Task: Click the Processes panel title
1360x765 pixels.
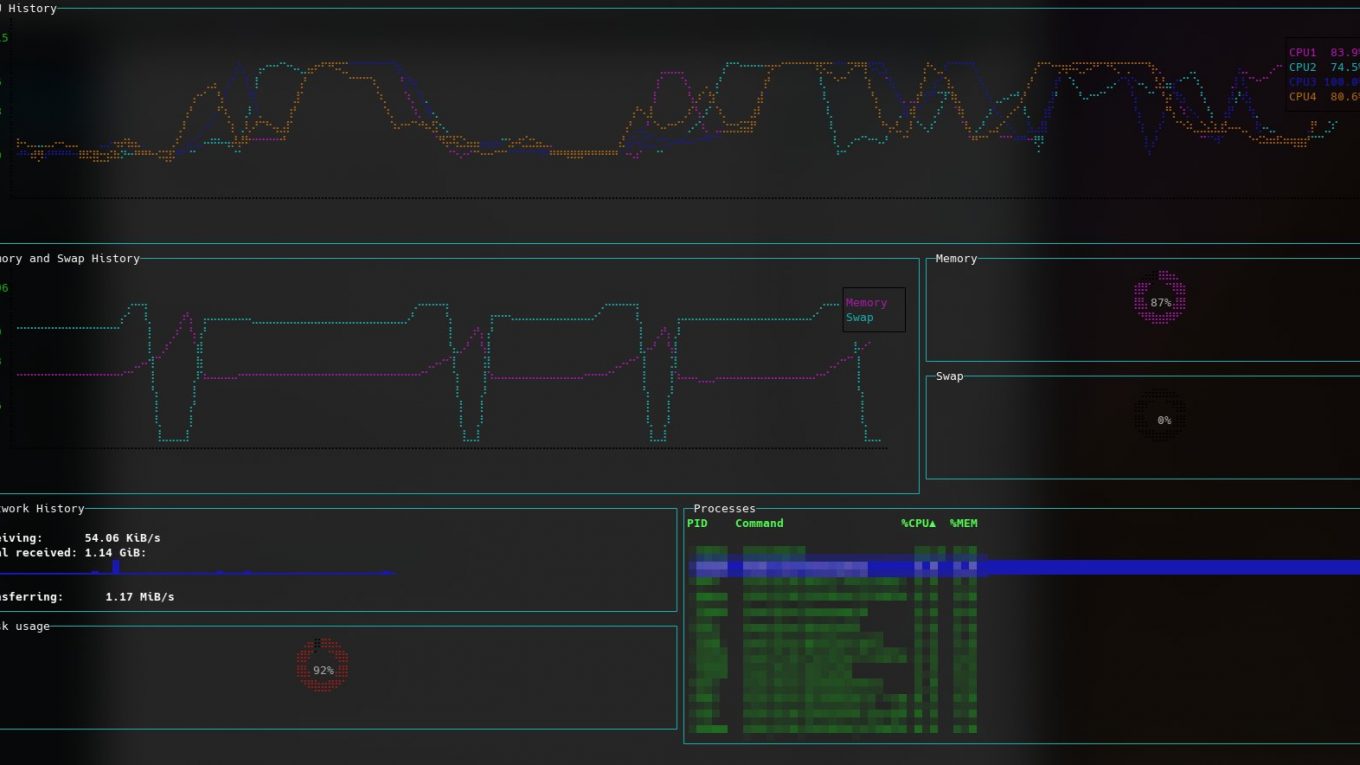Action: point(725,509)
